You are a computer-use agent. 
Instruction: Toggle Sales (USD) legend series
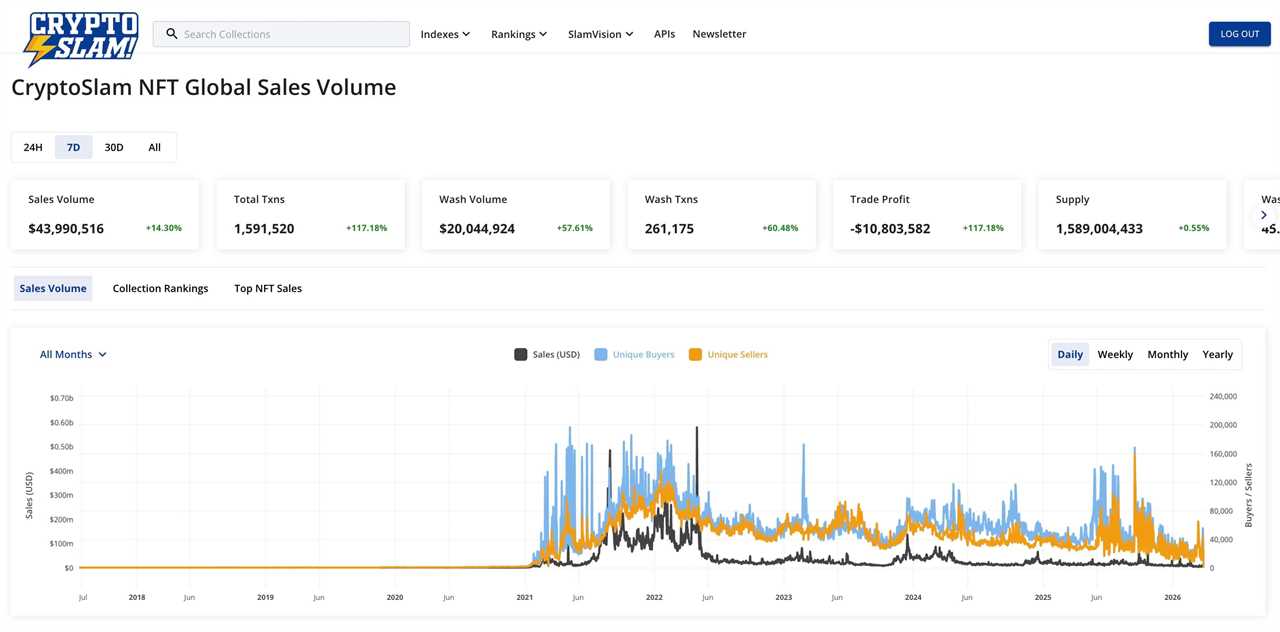point(547,354)
